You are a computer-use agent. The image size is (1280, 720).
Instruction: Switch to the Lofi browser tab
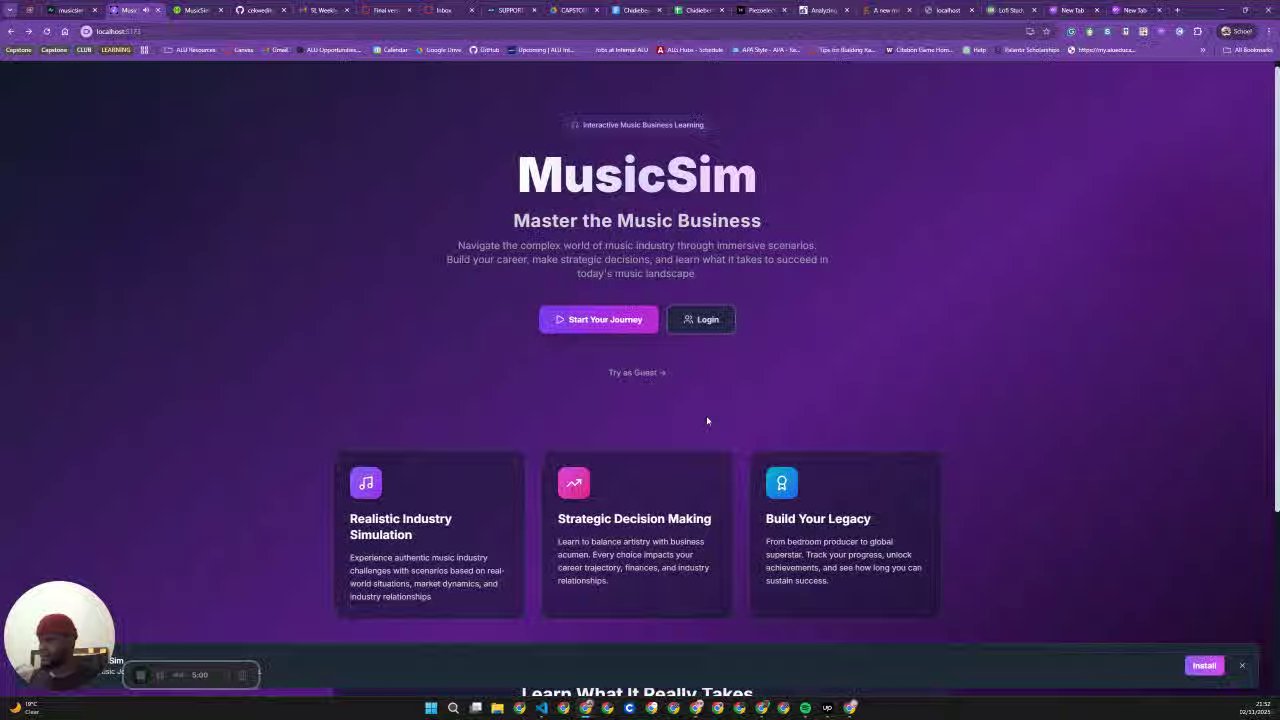click(1010, 10)
